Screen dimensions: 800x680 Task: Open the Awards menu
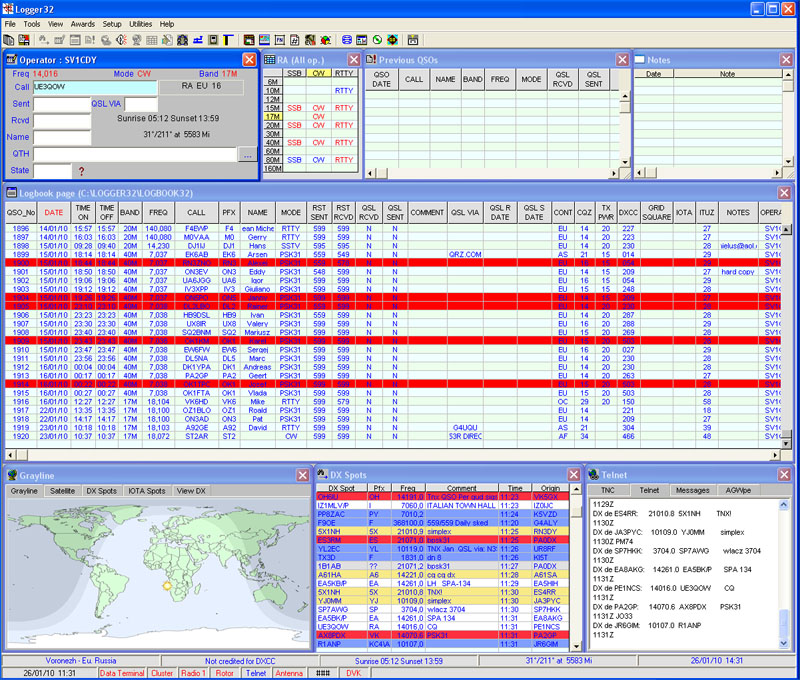pos(83,22)
